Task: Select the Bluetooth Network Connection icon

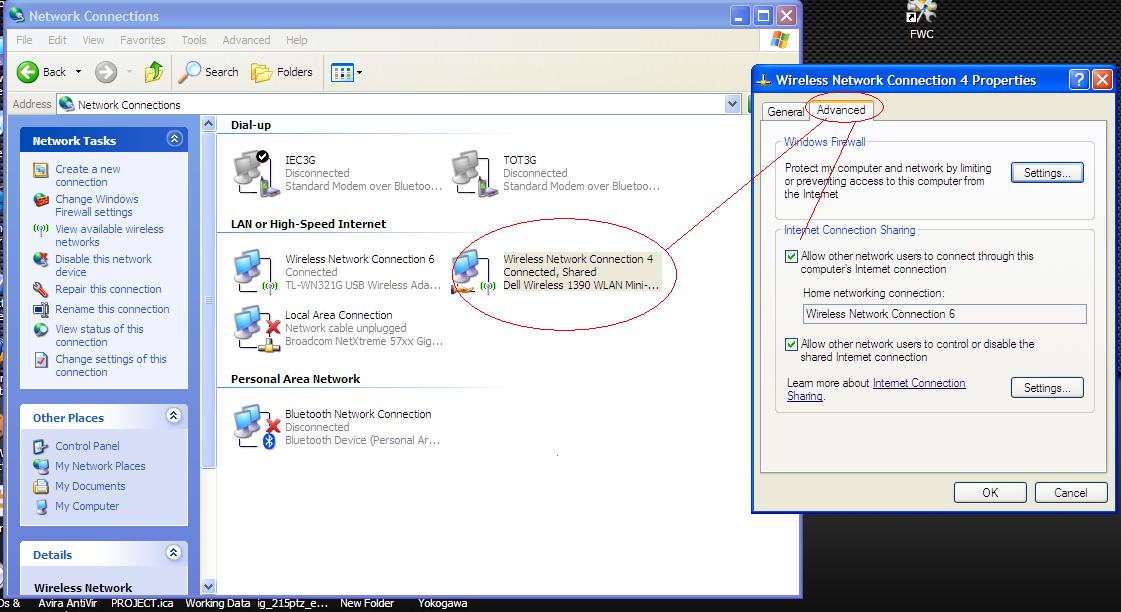Action: 256,427
